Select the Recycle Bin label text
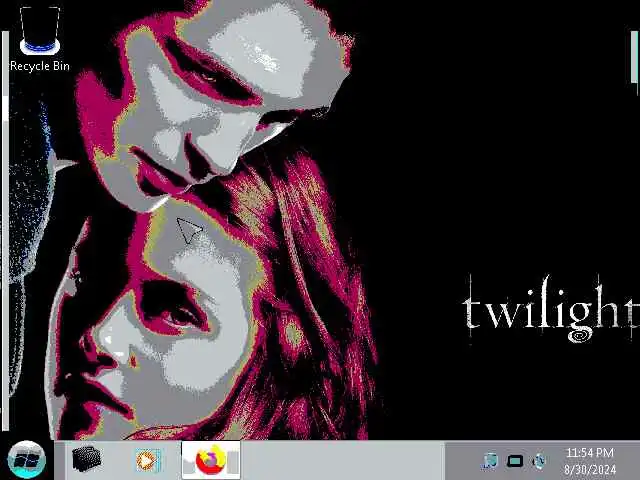The image size is (640, 480). pos(40,66)
